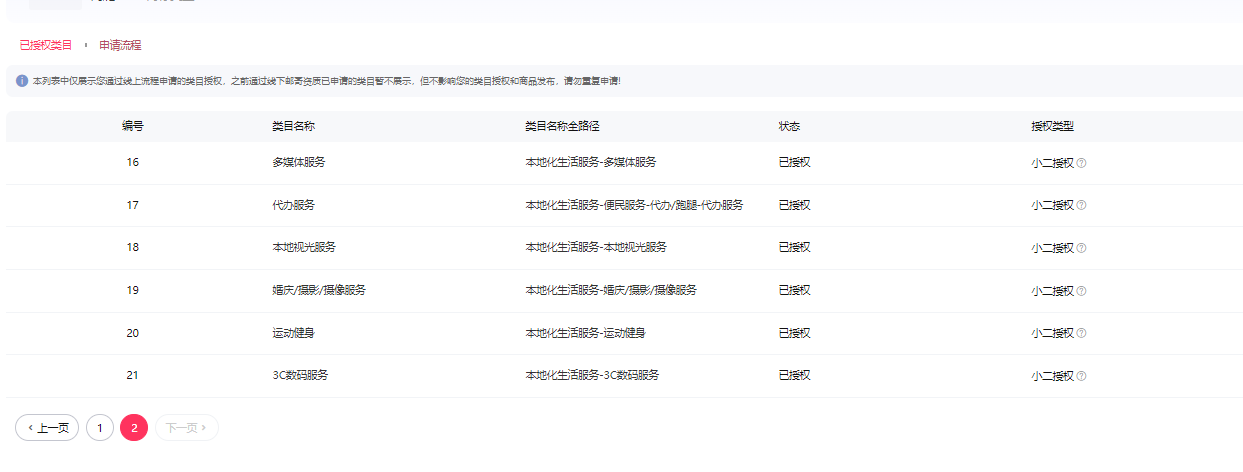Open the 申请流程 tab
Viewport: 1243px width, 472px height.
pyautogui.click(x=120, y=45)
